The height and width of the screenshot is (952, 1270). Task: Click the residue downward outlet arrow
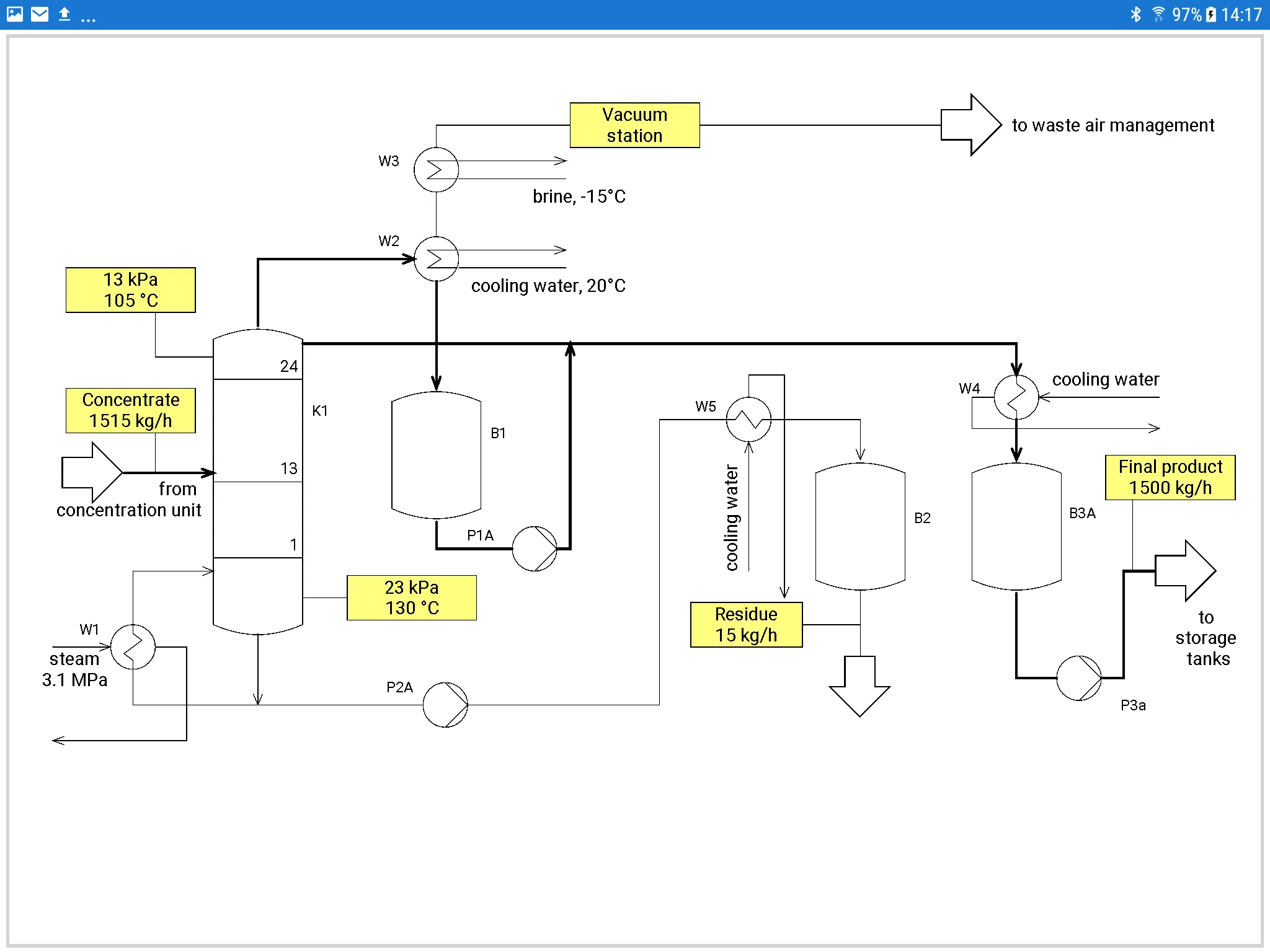click(x=860, y=687)
